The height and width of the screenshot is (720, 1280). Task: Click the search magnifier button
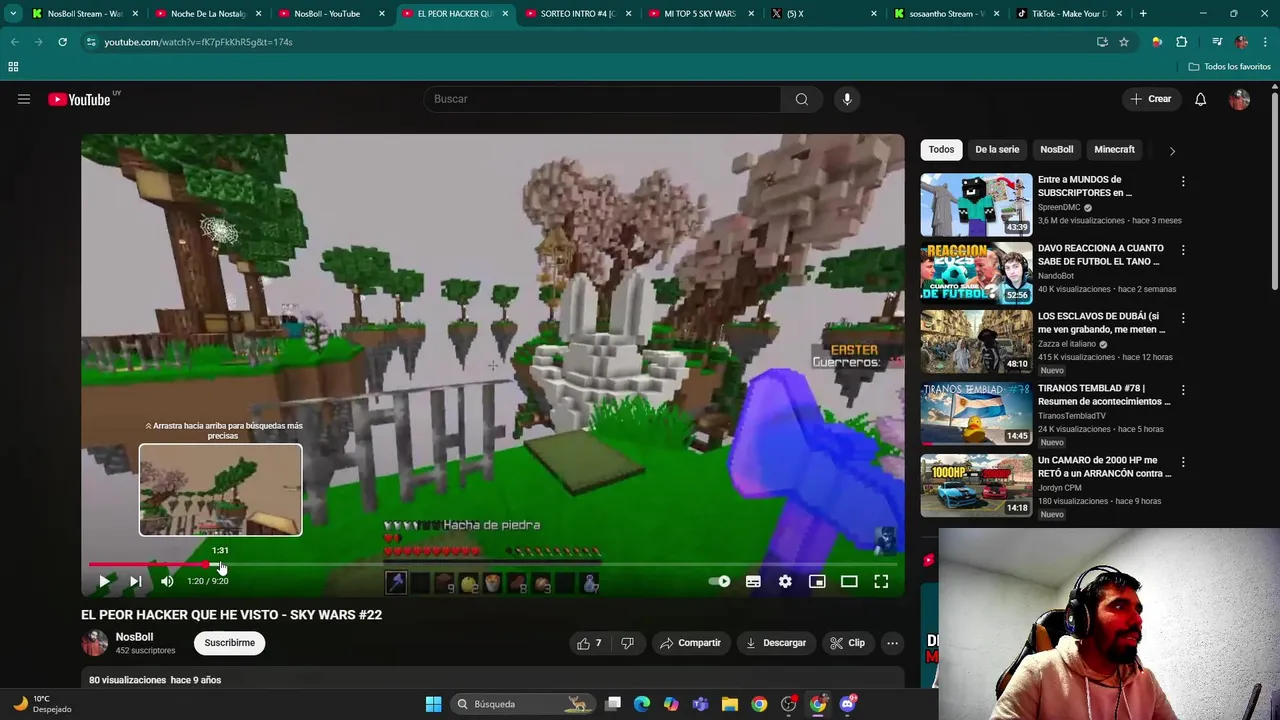802,99
